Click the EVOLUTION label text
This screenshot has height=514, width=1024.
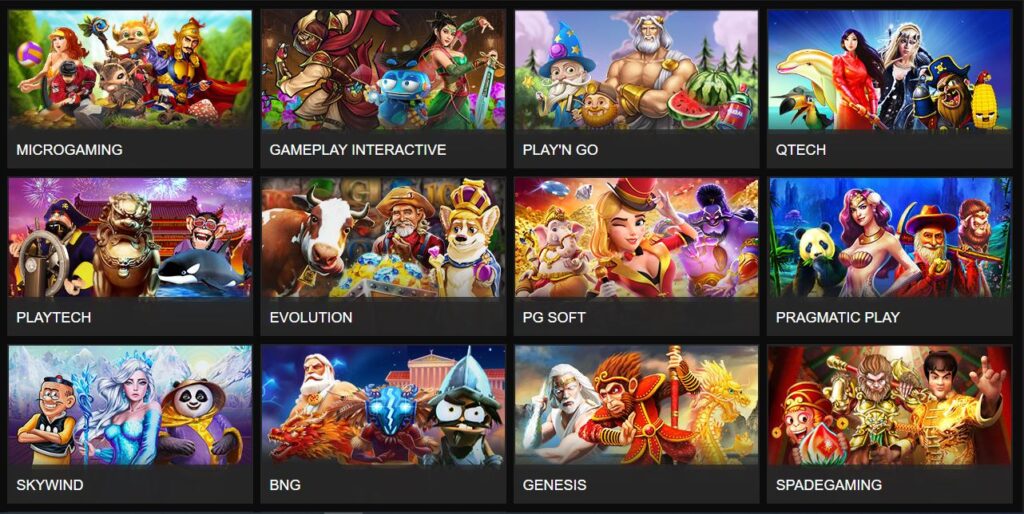[311, 317]
